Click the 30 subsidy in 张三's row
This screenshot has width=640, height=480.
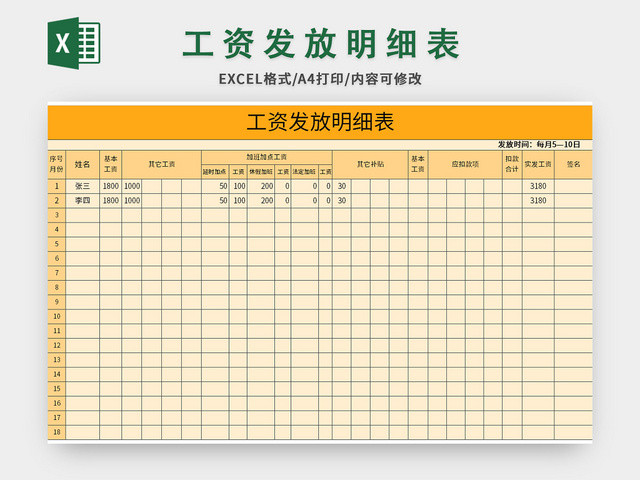[342, 186]
